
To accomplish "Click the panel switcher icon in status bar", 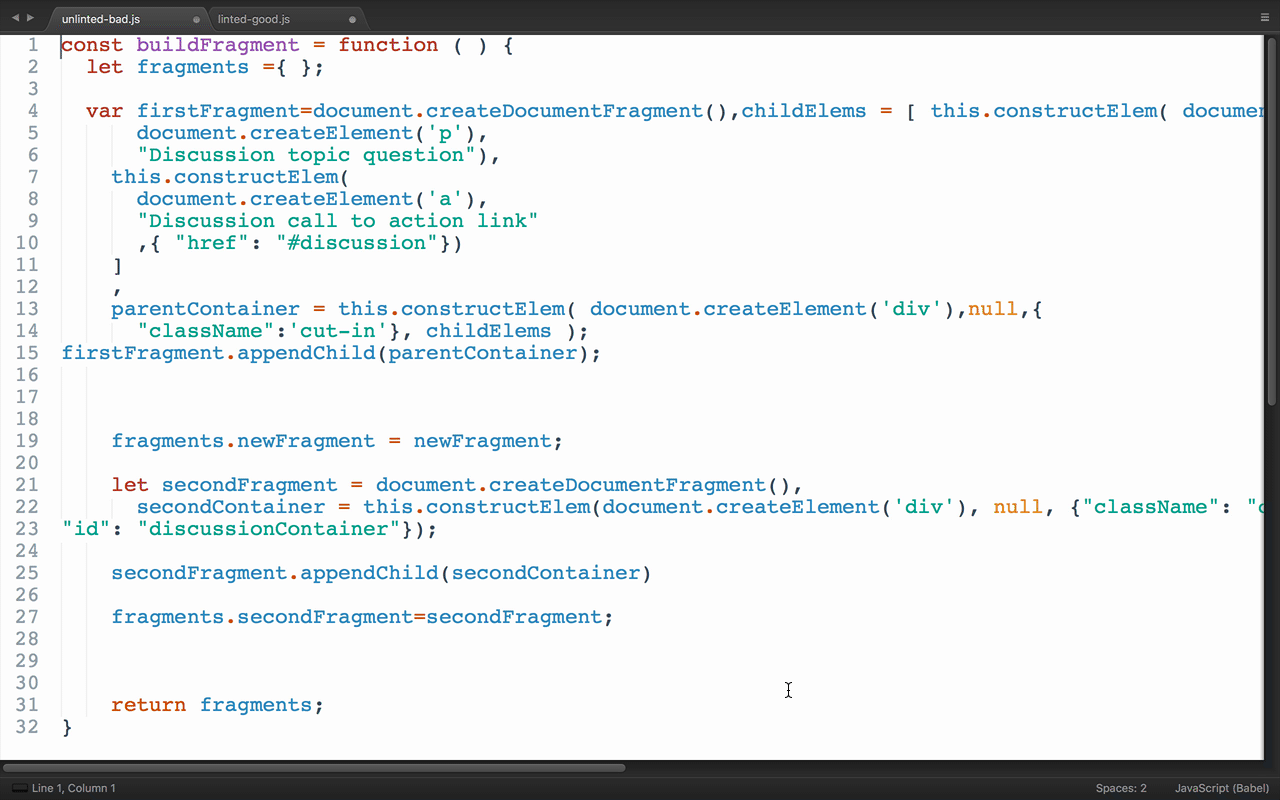I will [19, 788].
